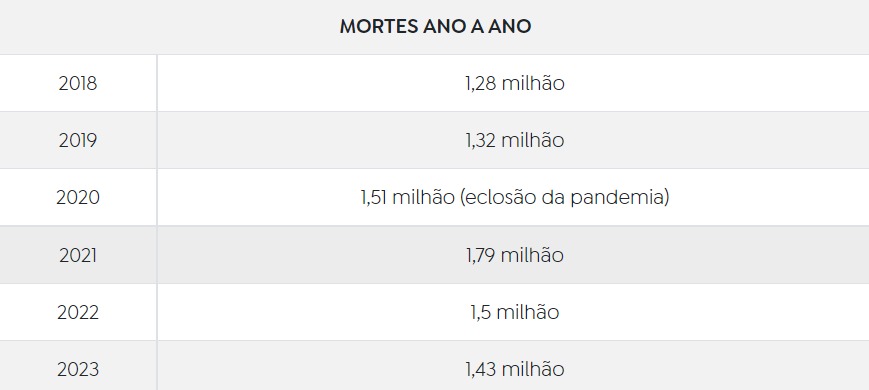Click the 1,79 milhão value
The image size is (869, 390).
tap(515, 255)
